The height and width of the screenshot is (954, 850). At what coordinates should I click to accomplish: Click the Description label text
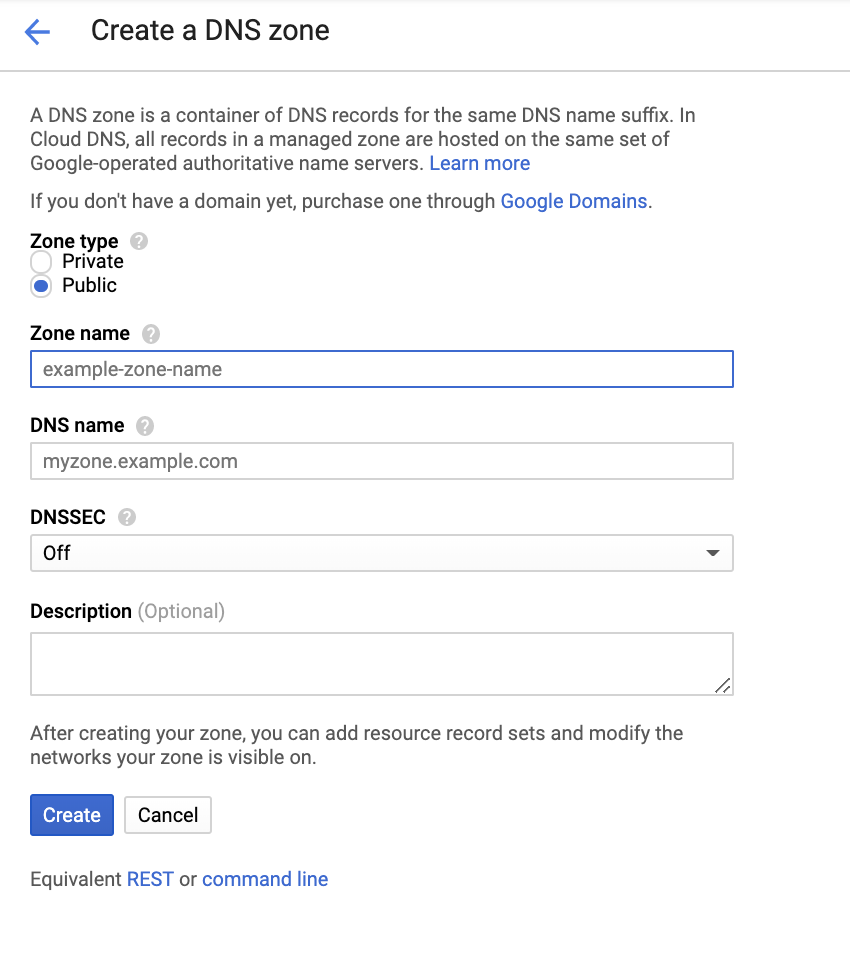81,611
